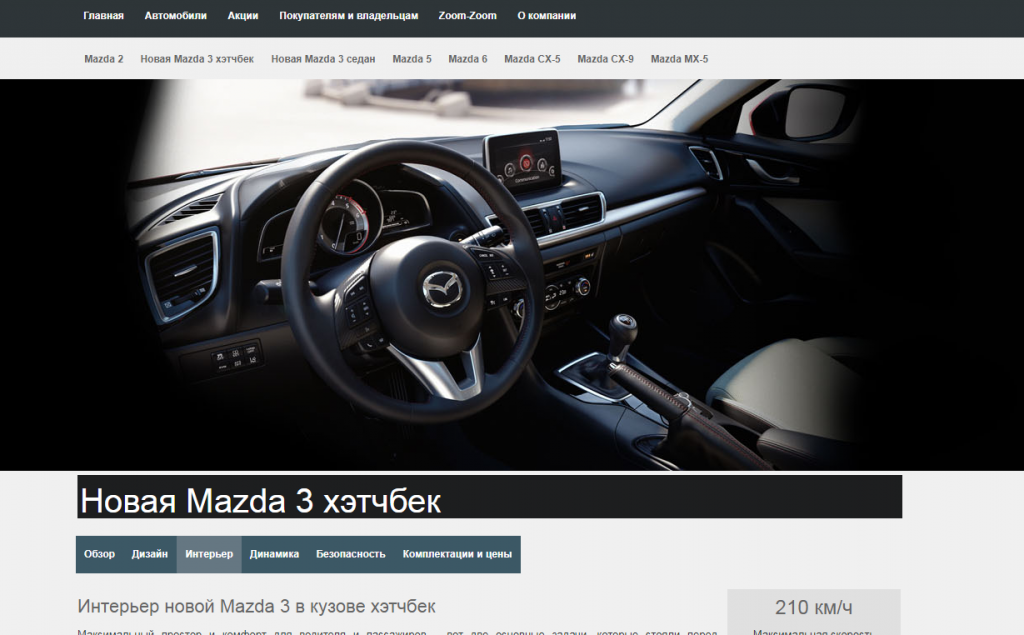Visit the Zoom-Zoom section
Screen dimensions: 1024x635
click(468, 16)
